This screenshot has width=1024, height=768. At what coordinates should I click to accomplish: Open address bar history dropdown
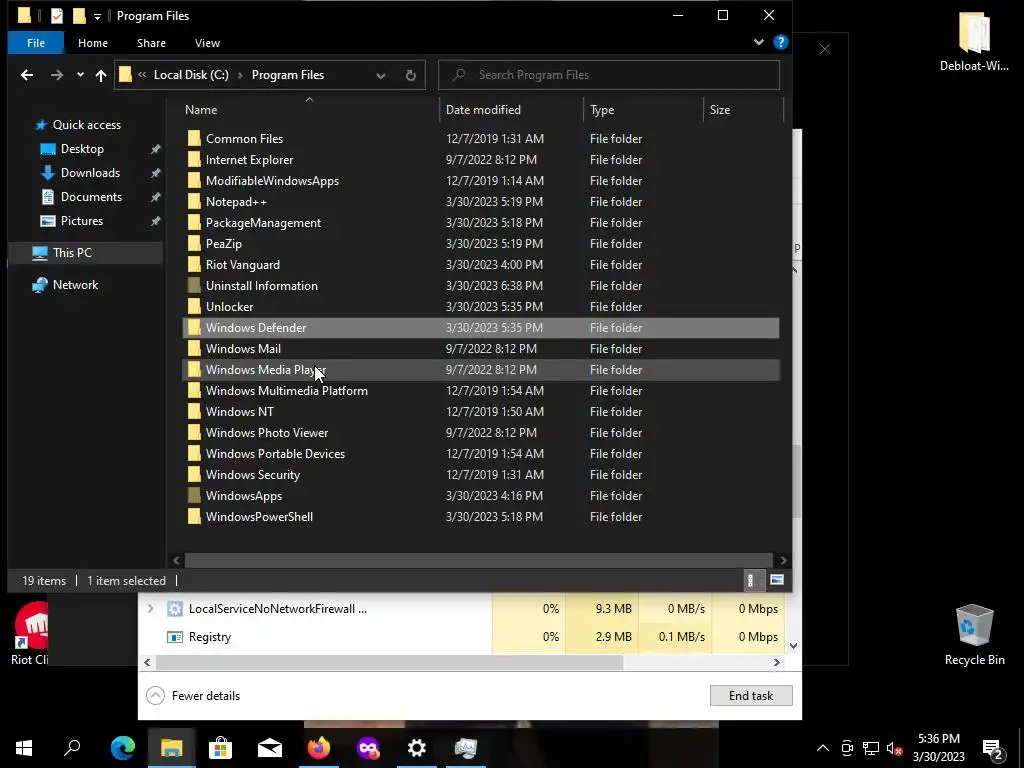381,75
